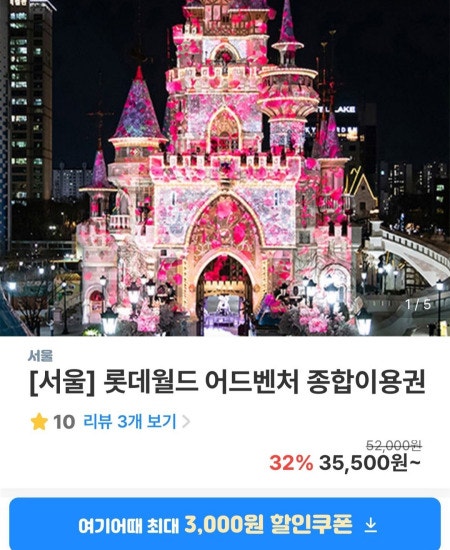The height and width of the screenshot is (550, 450).
Task: Click the 롯데월드 어드벤처 종합이용권 title
Action: click(227, 382)
